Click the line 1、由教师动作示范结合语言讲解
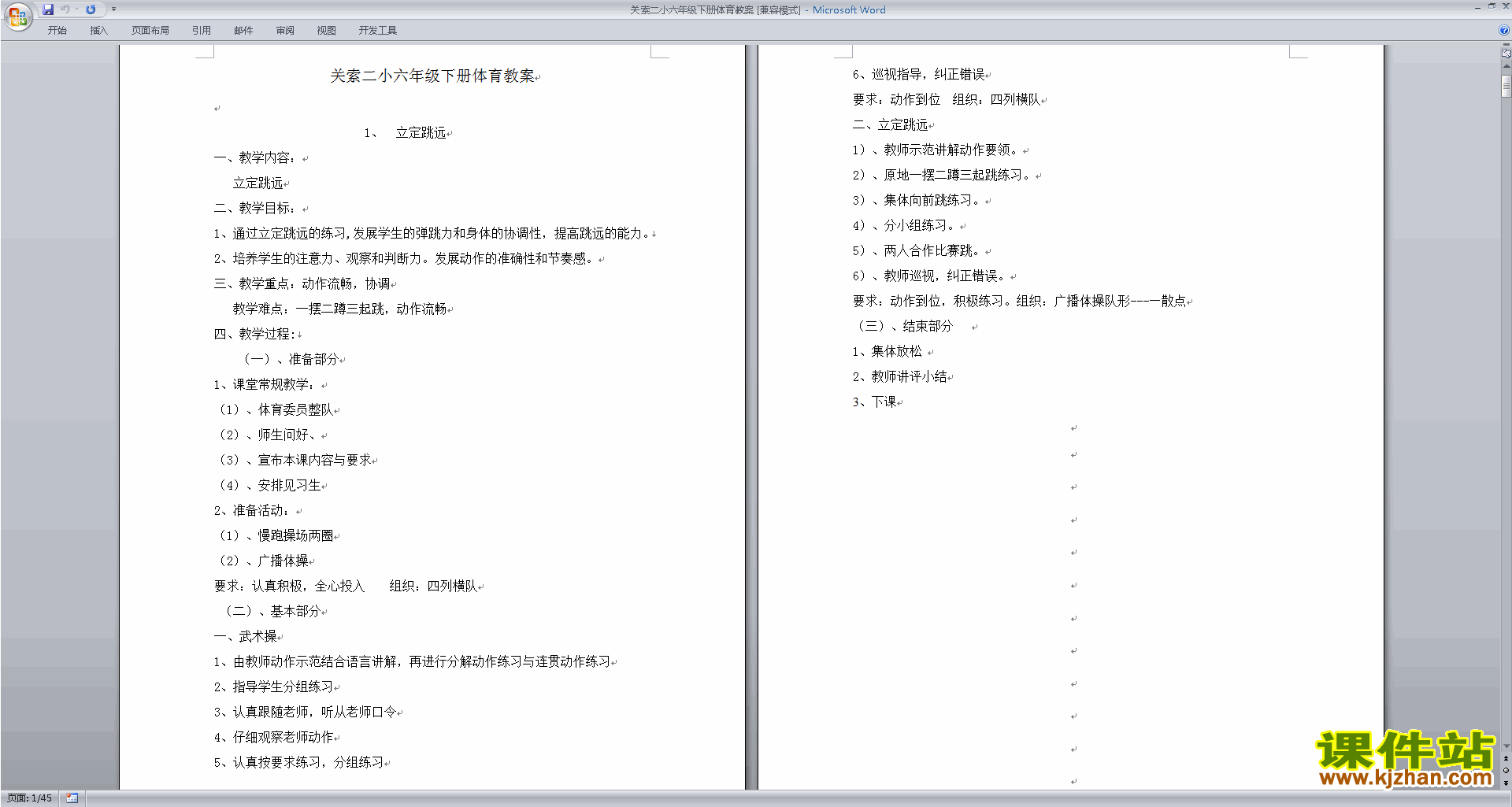 (x=413, y=661)
